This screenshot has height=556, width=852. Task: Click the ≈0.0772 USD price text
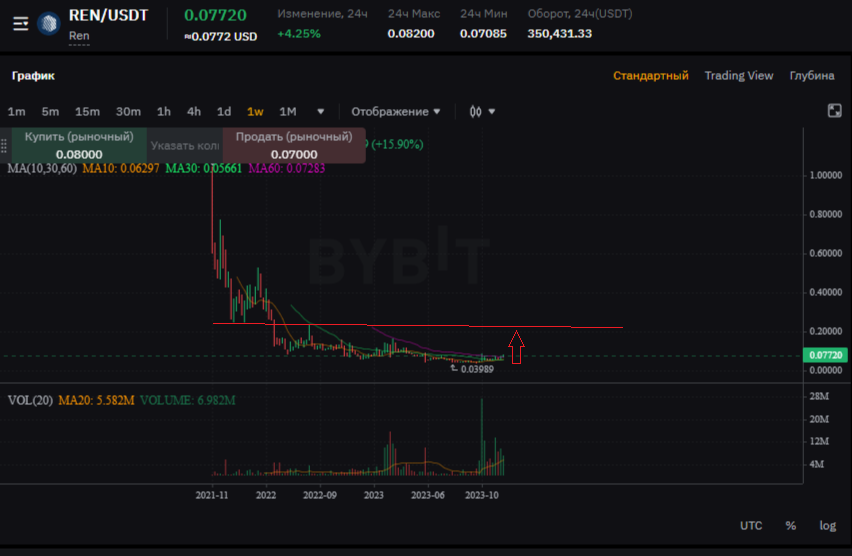coord(221,37)
